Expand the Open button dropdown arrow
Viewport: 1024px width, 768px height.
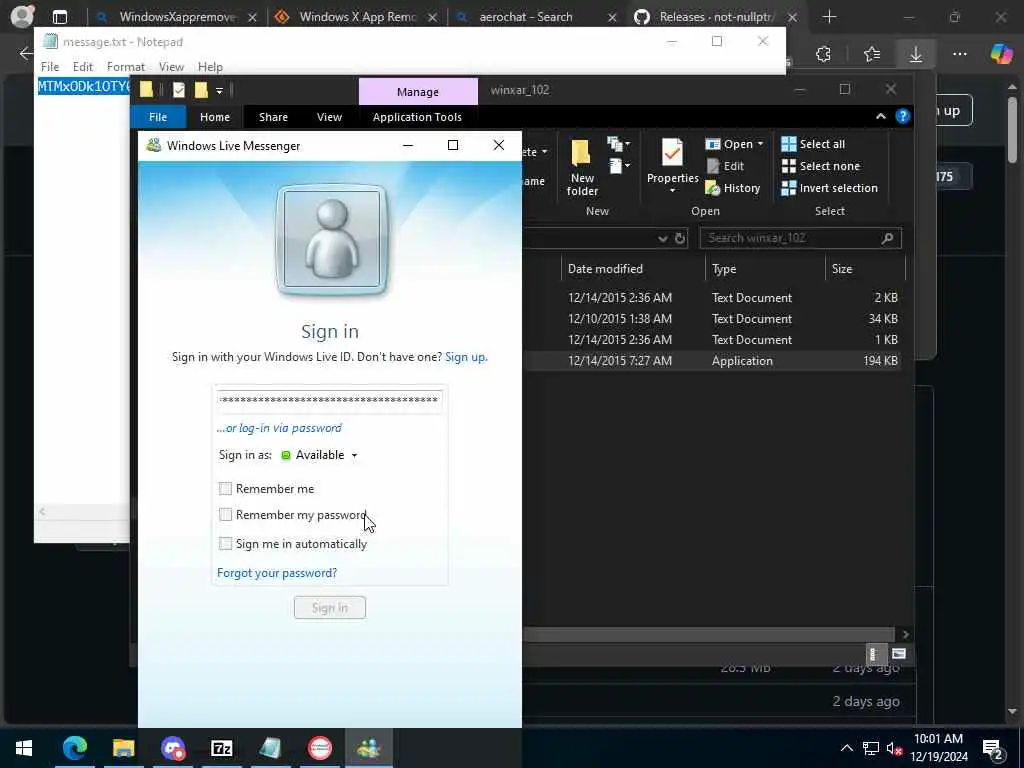click(x=760, y=144)
